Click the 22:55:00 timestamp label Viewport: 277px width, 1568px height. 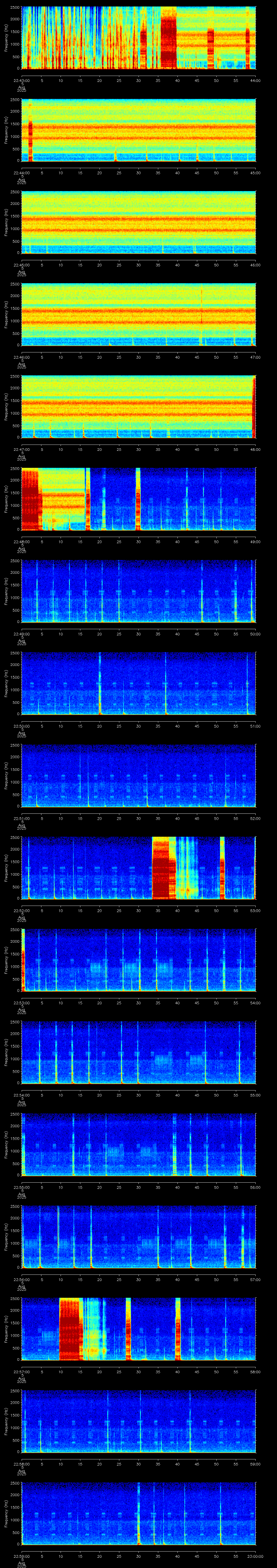pyautogui.click(x=21, y=1187)
